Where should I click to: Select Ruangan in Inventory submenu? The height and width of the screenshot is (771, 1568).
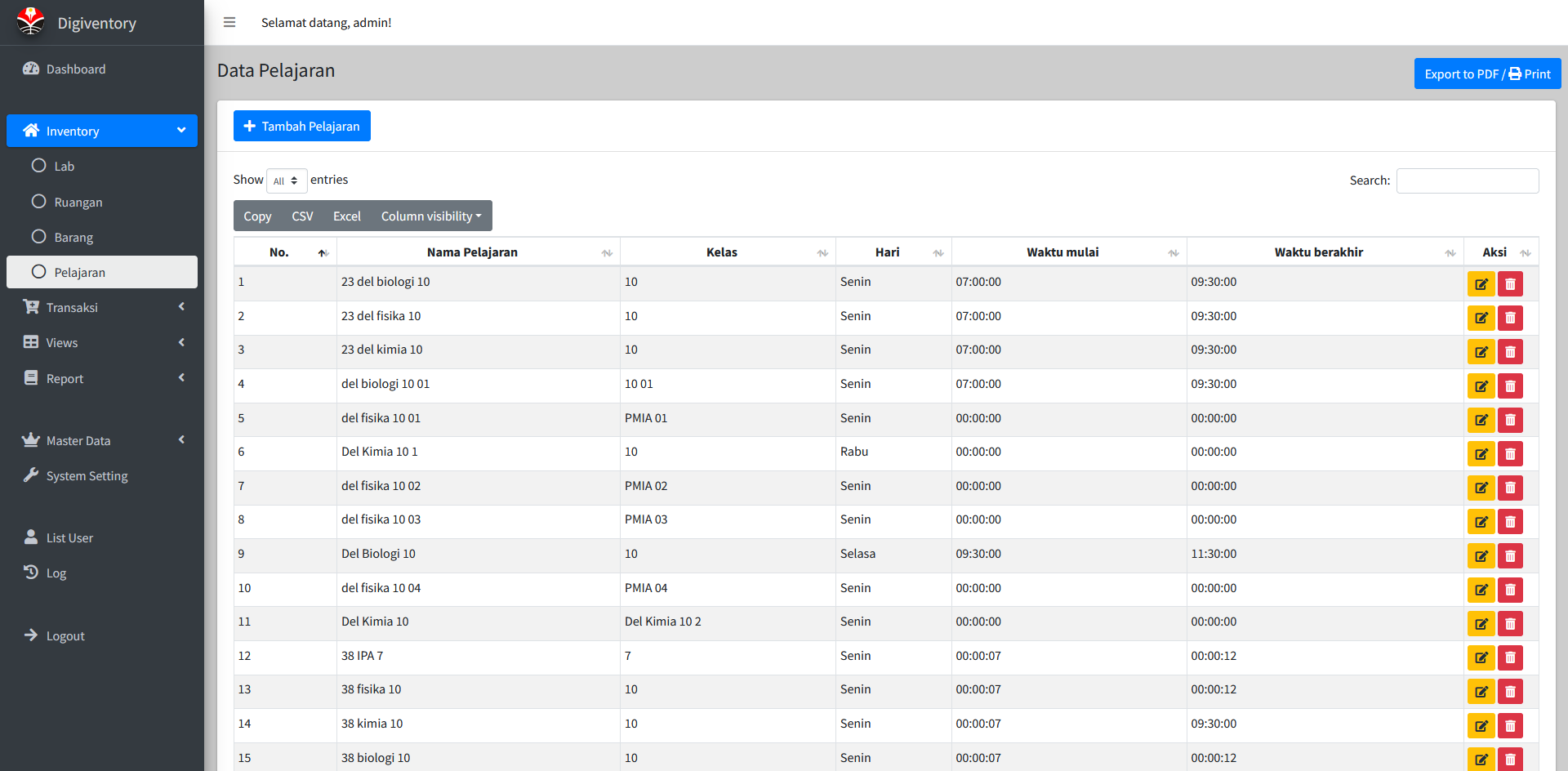78,203
